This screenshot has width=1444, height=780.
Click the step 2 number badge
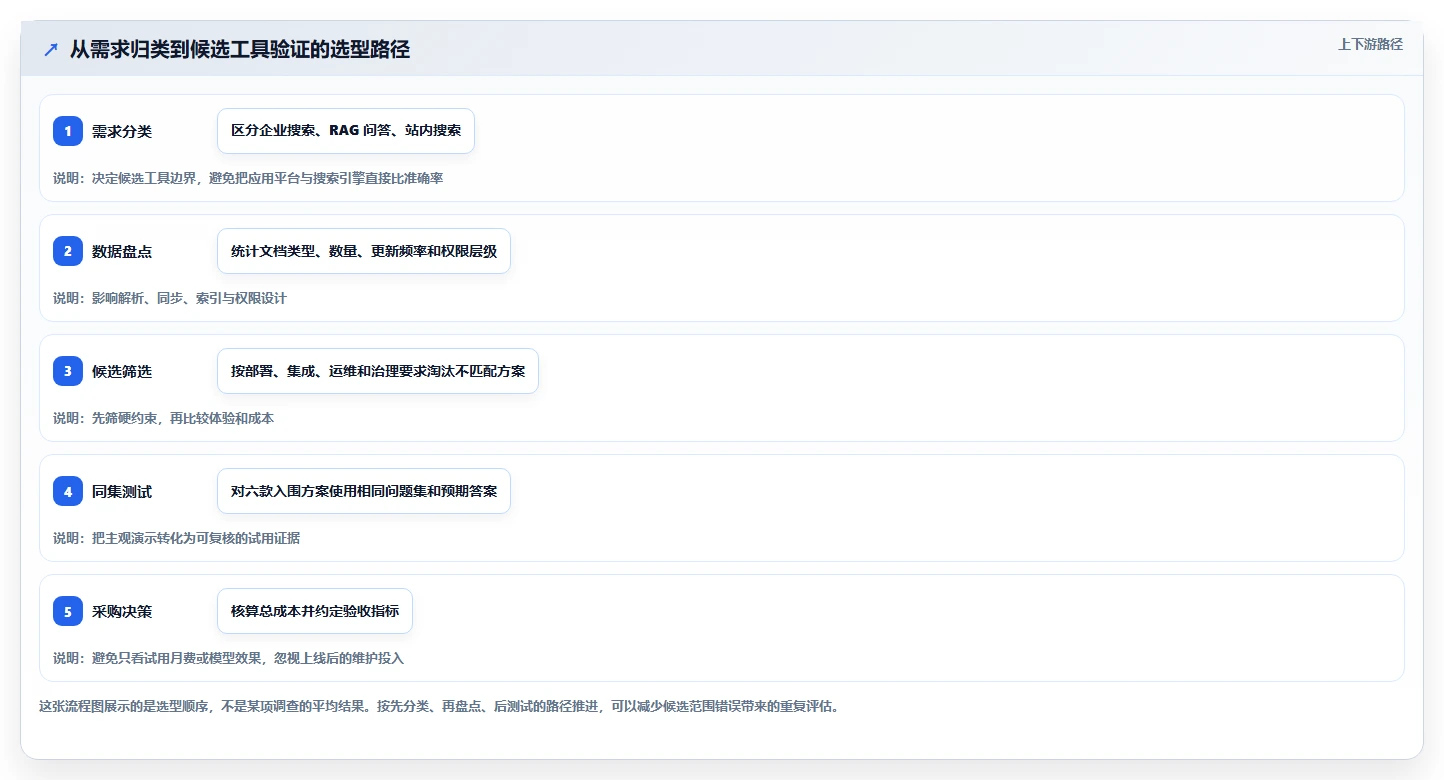click(x=68, y=251)
